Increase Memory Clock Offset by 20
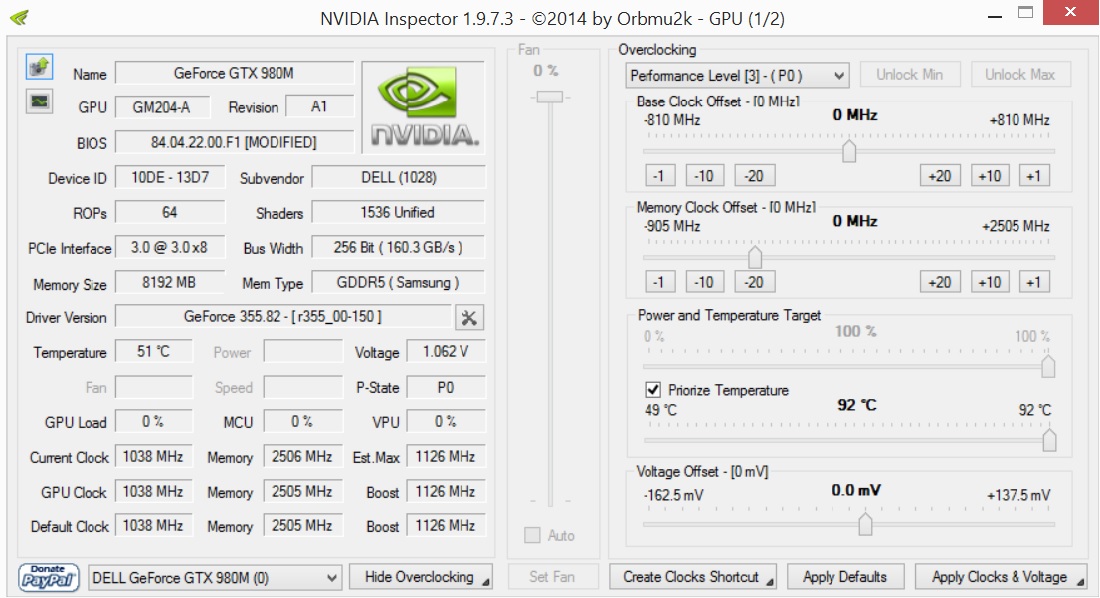1100x598 pixels. pos(940,282)
